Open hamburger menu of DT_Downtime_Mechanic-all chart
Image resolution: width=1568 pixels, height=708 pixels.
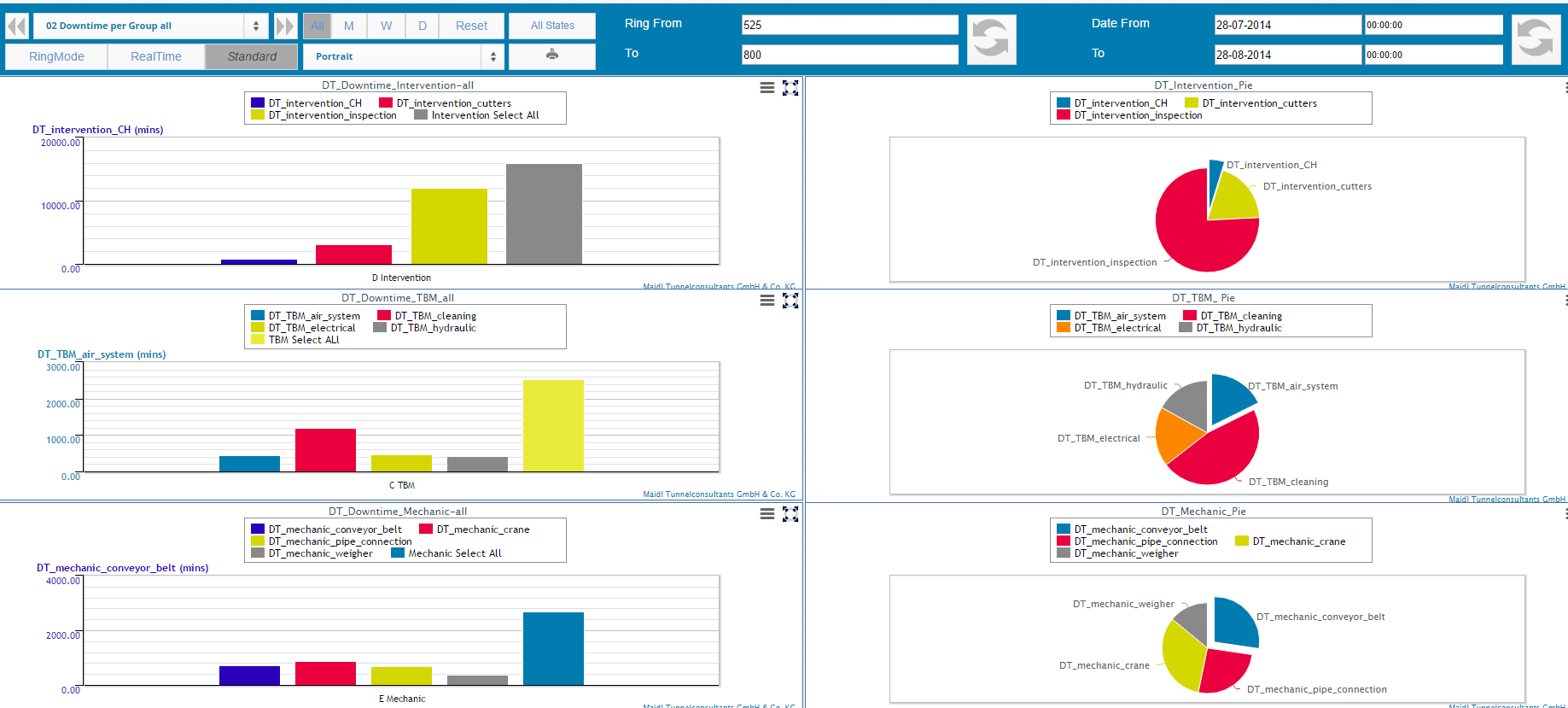(x=767, y=513)
